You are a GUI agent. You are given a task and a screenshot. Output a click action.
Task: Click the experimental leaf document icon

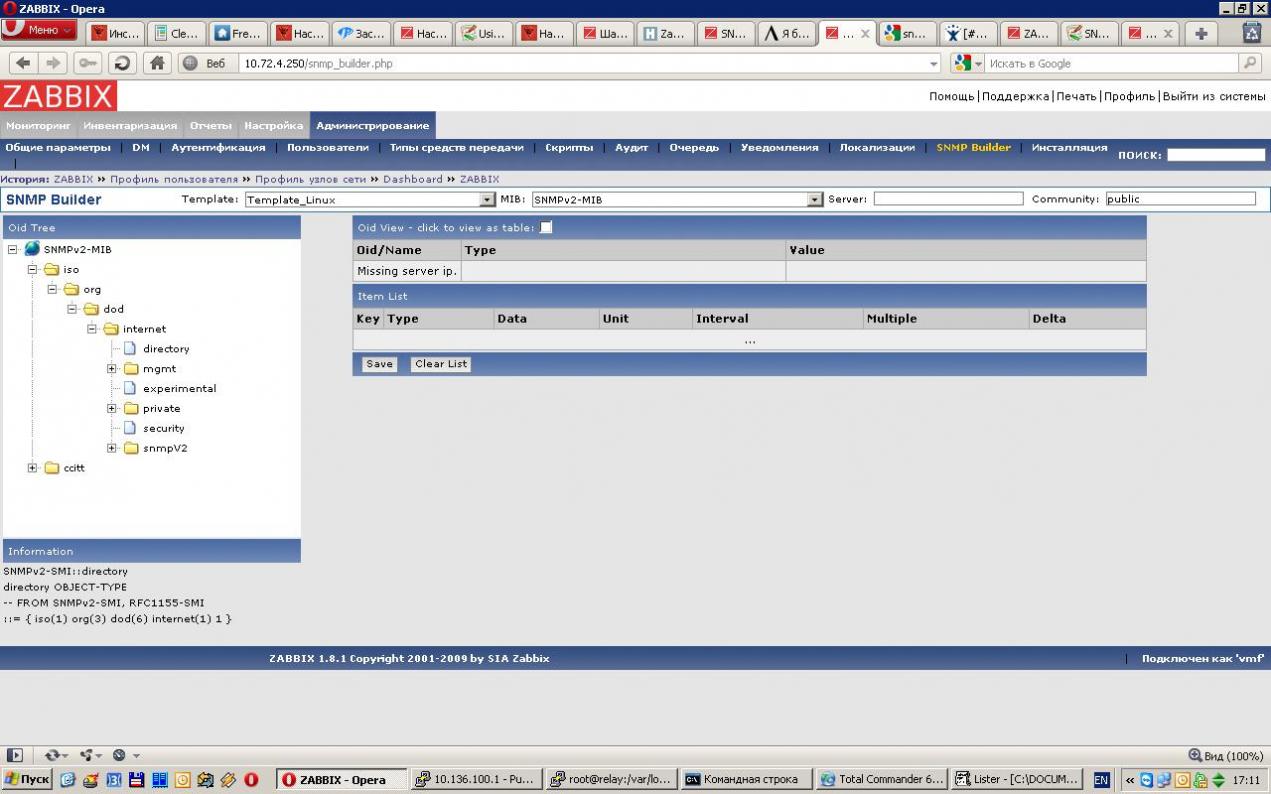(129, 388)
